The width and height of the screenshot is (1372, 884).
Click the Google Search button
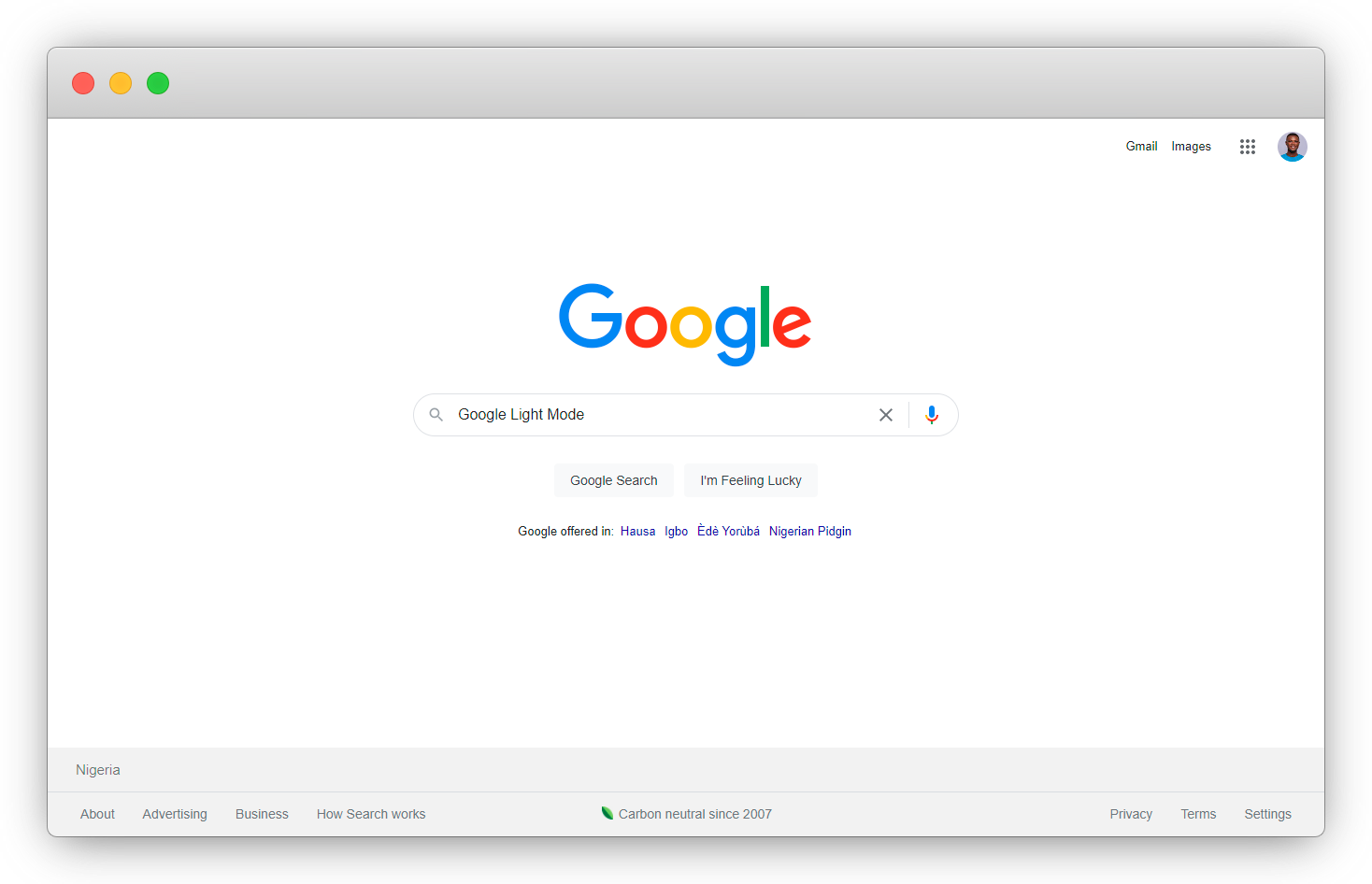pyautogui.click(x=614, y=480)
